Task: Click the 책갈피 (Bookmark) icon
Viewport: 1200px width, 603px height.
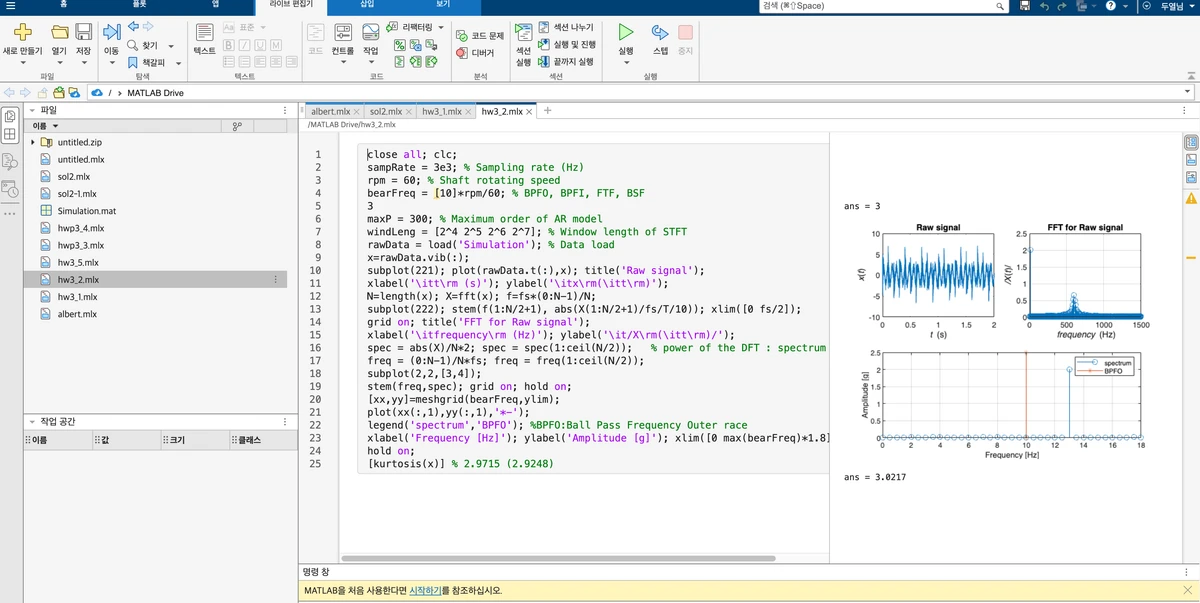Action: pyautogui.click(x=135, y=62)
